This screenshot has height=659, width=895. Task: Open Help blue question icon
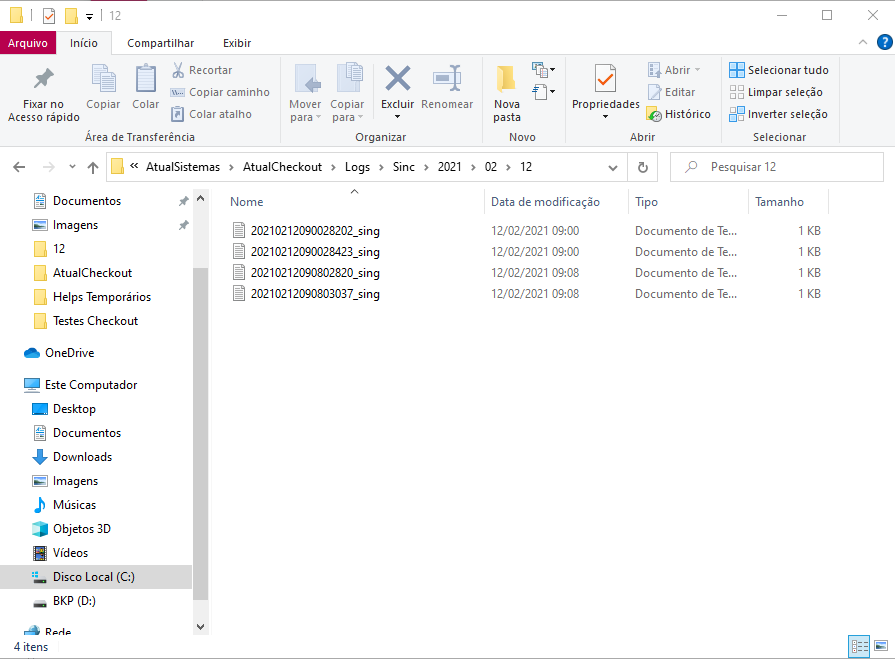pyautogui.click(x=884, y=42)
